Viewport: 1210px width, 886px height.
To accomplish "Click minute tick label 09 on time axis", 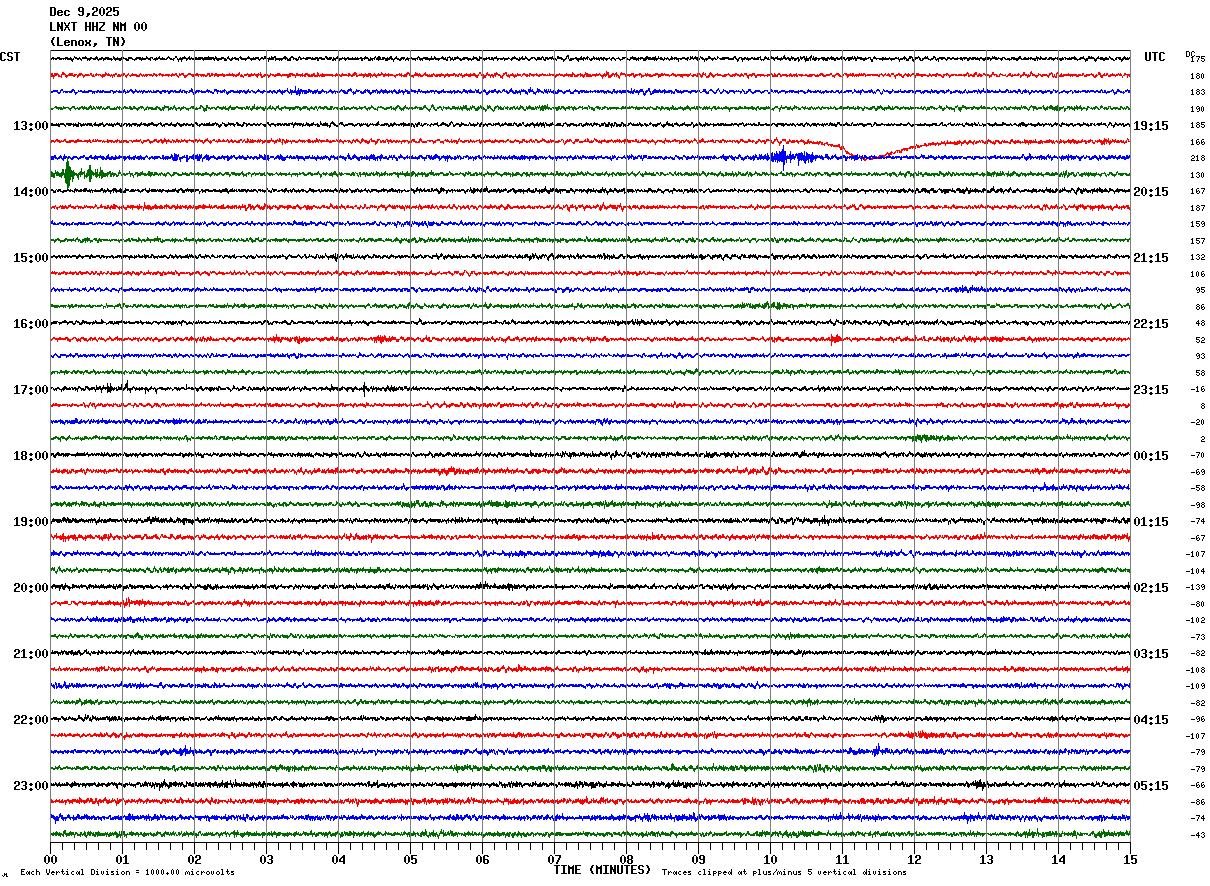I will [698, 859].
